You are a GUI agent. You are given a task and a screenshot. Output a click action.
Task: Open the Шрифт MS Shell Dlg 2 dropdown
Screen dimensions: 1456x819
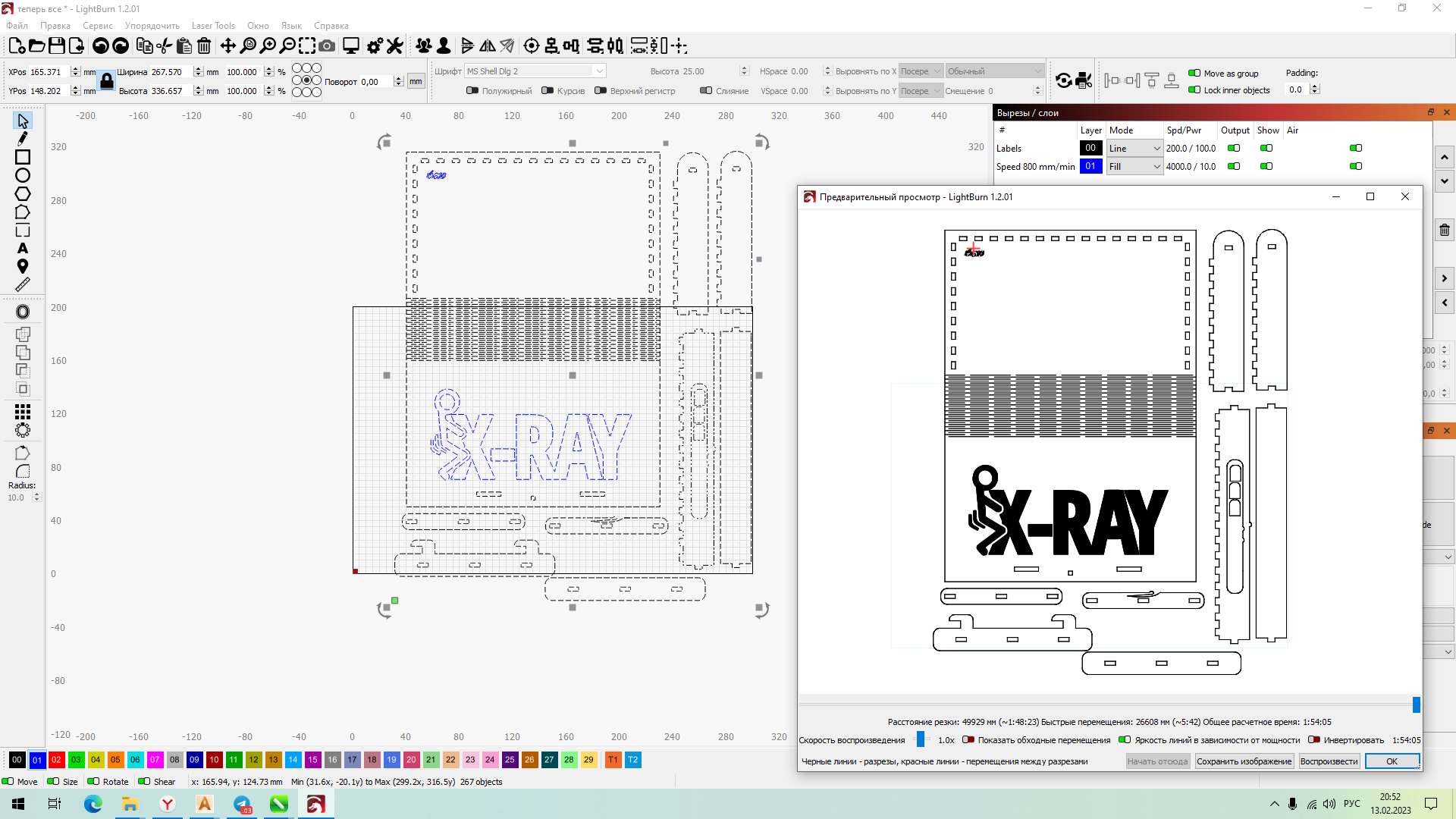(535, 71)
